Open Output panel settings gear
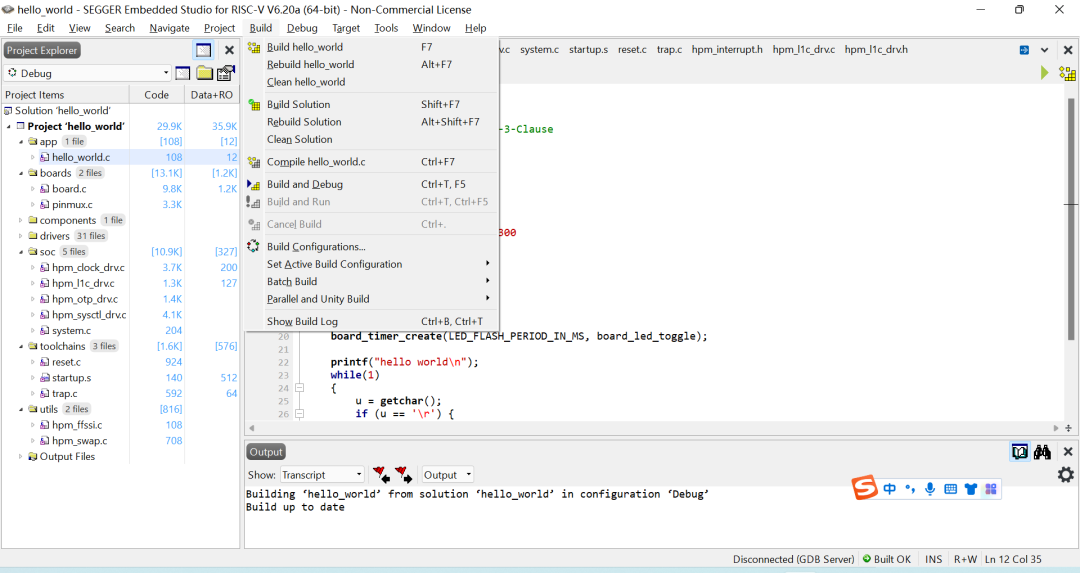1080x573 pixels. click(1066, 475)
